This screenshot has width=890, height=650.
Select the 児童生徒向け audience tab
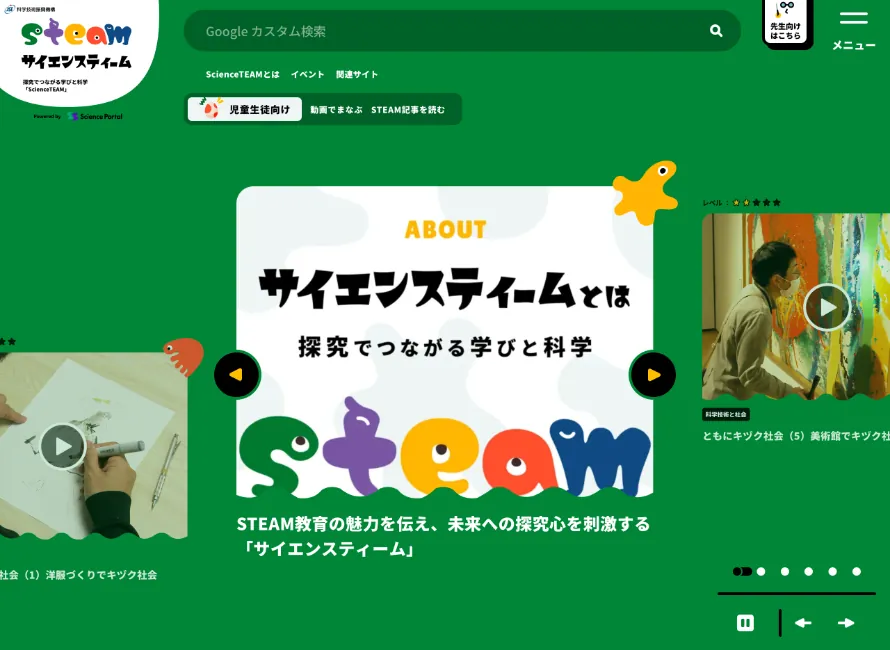click(245, 109)
